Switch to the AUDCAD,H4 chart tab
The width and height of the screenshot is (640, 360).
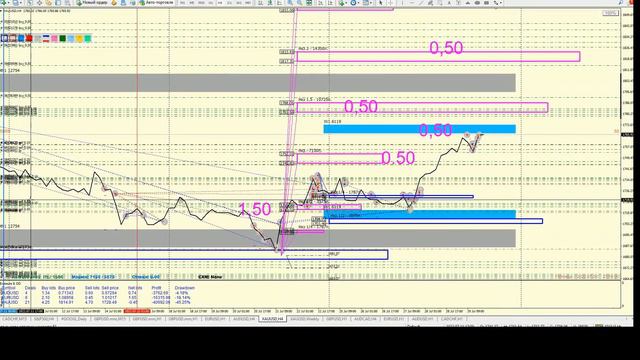point(365,318)
